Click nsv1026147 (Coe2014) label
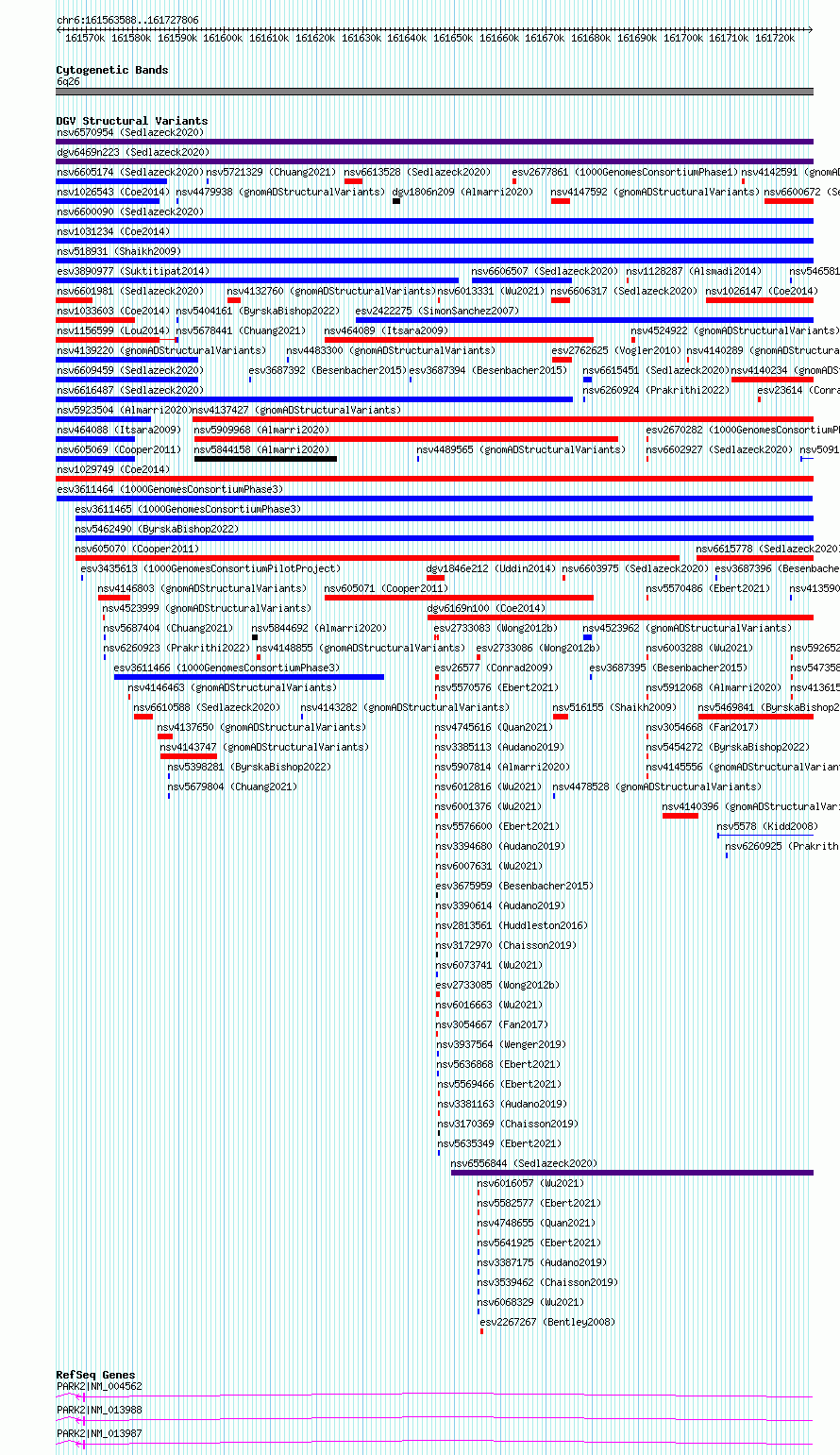This screenshot has width=840, height=1455. (x=762, y=291)
